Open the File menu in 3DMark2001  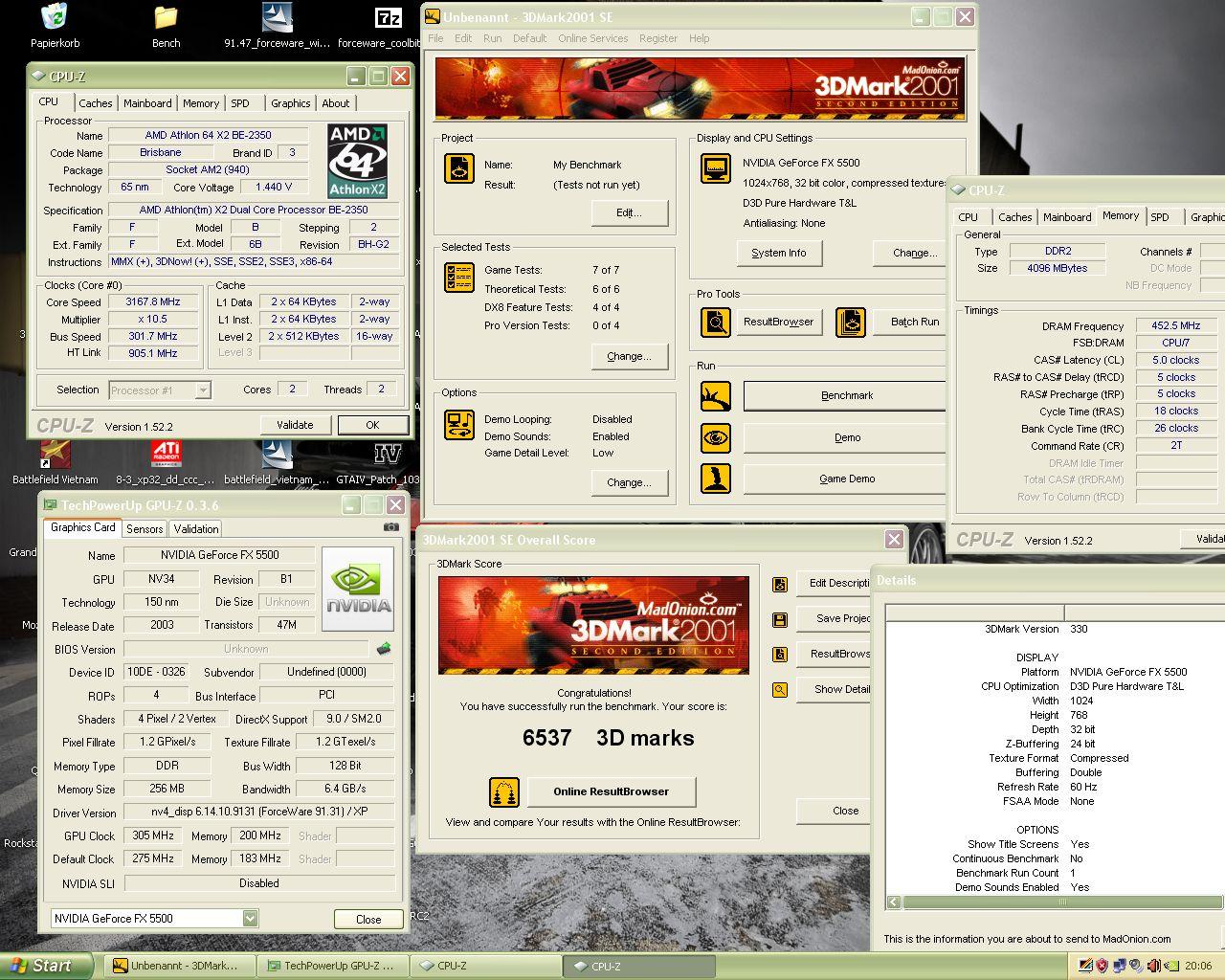[x=435, y=38]
